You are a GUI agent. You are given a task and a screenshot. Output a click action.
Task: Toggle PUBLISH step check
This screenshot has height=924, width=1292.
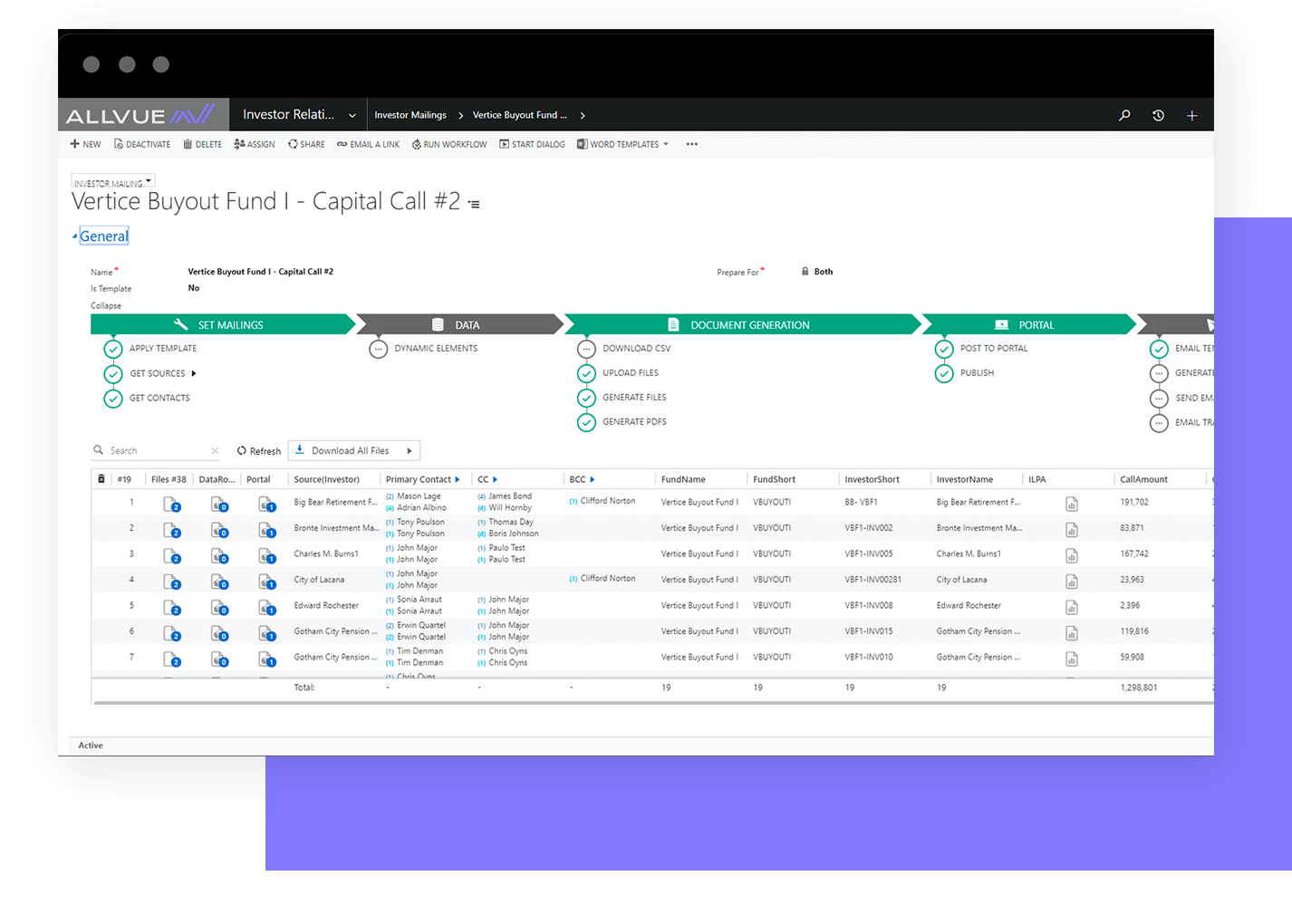[x=944, y=373]
